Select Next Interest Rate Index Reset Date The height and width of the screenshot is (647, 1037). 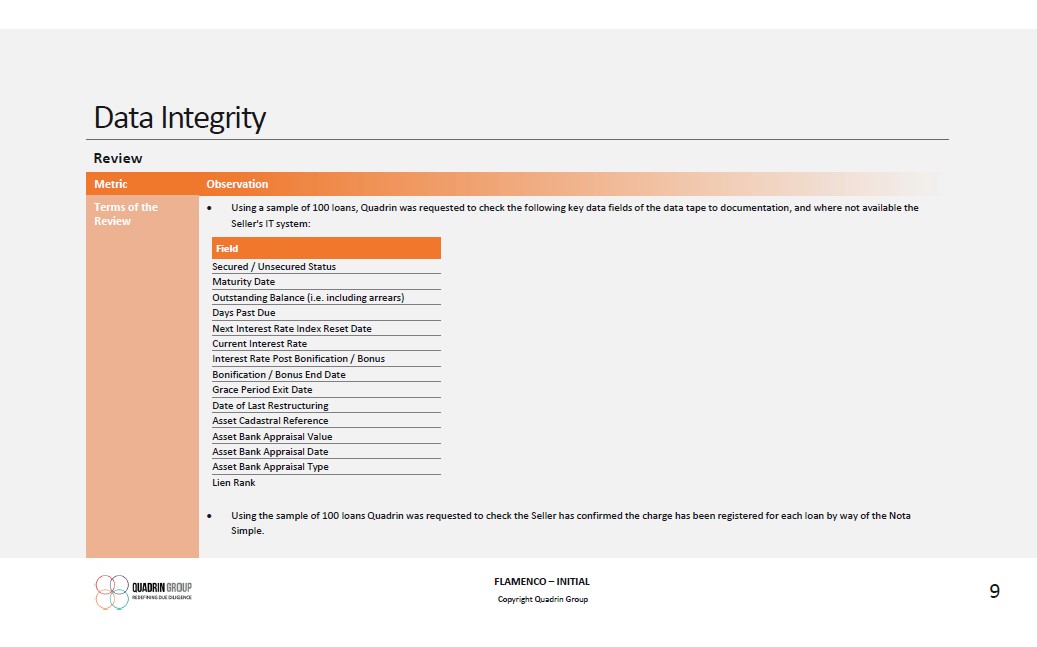[x=292, y=328]
